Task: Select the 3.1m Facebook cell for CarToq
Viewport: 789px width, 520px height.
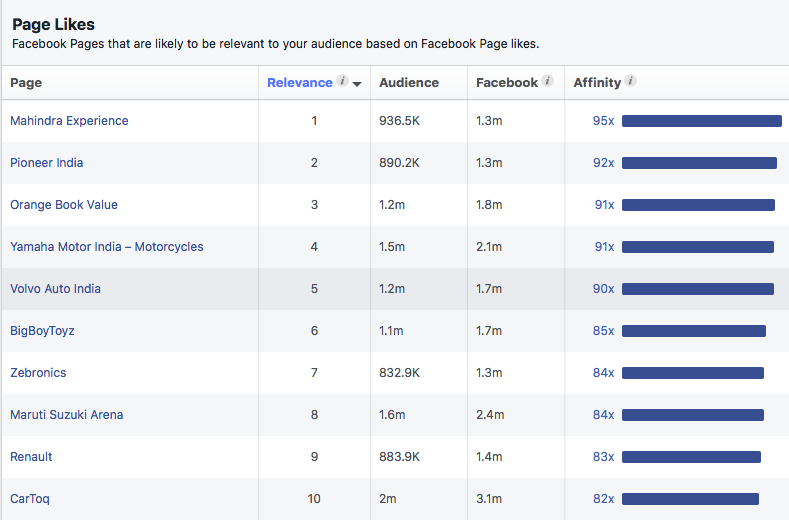Action: (489, 499)
